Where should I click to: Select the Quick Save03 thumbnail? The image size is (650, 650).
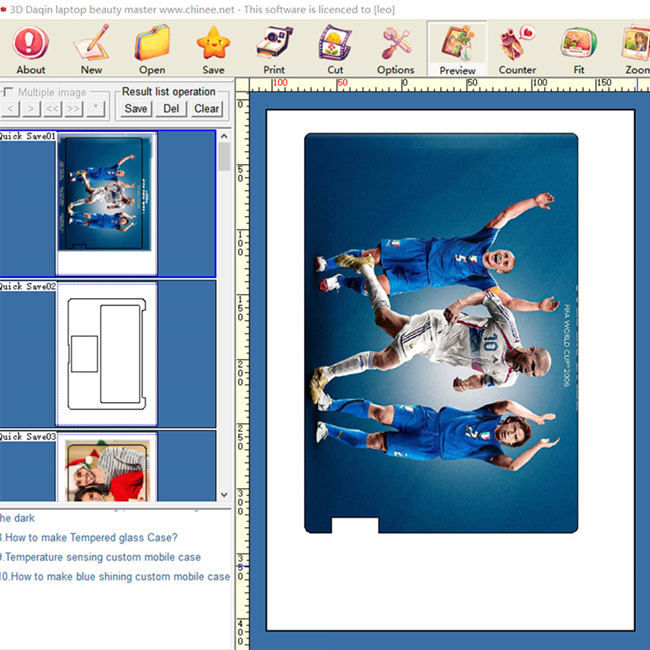point(106,468)
